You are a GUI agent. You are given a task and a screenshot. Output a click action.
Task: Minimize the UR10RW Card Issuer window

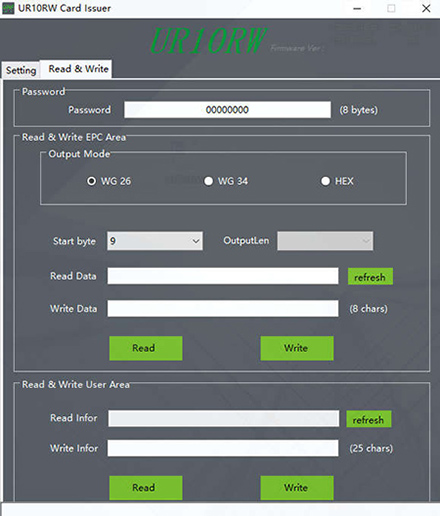click(357, 8)
